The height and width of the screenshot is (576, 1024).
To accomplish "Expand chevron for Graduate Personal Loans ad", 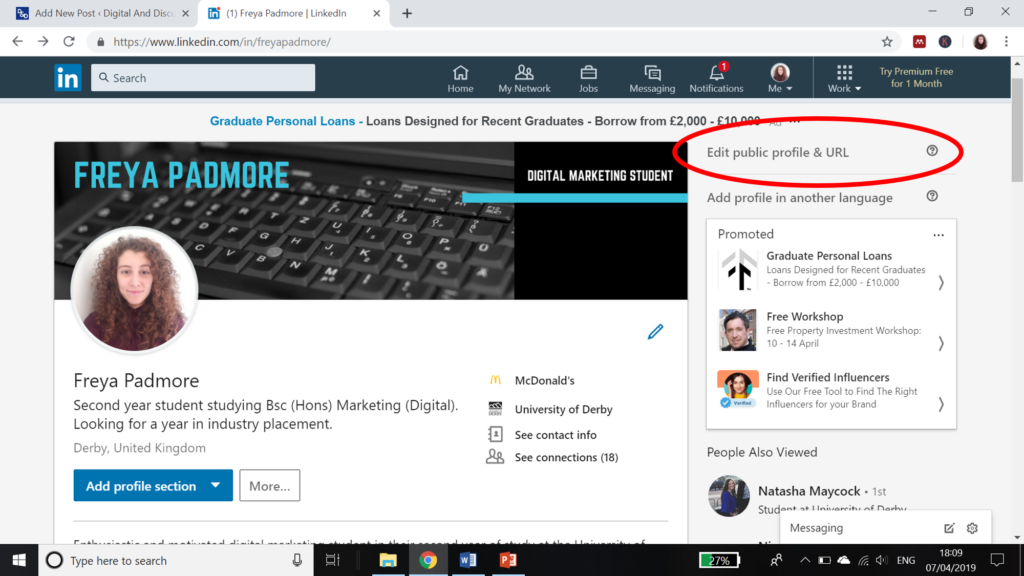I will [941, 283].
